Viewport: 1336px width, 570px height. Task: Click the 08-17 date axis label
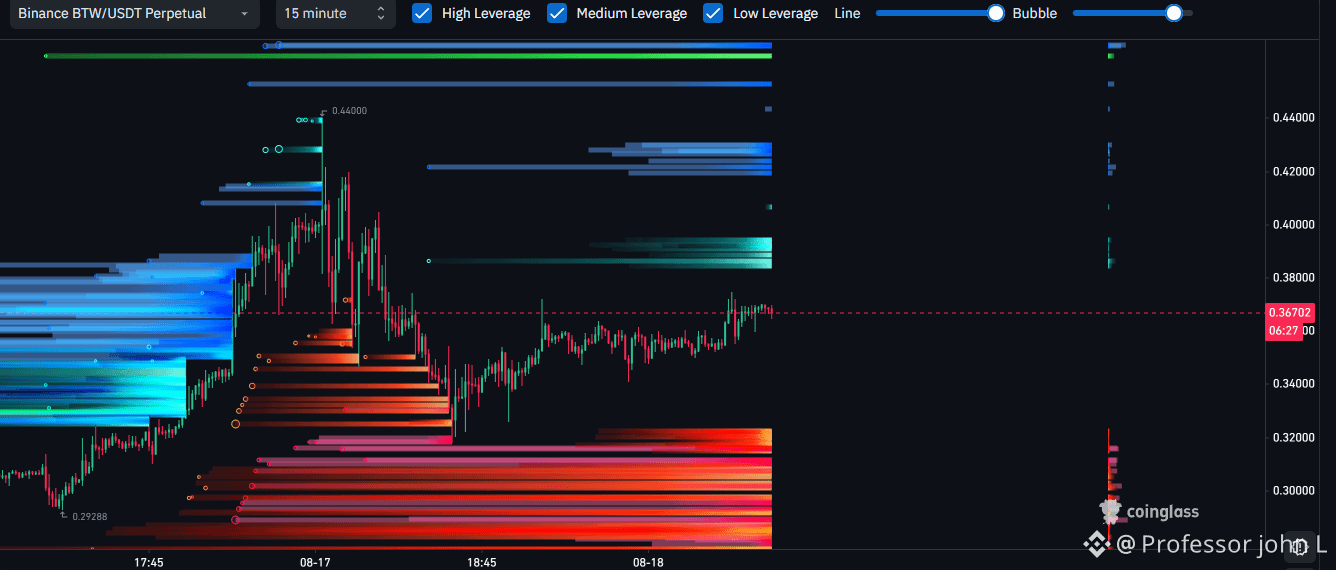[x=315, y=562]
